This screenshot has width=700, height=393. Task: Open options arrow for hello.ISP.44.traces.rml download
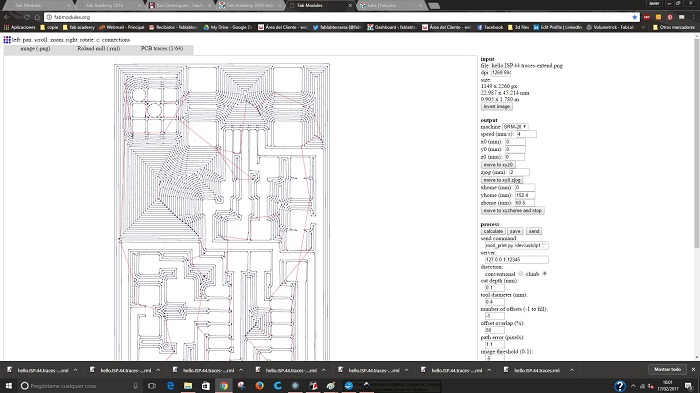[572, 370]
